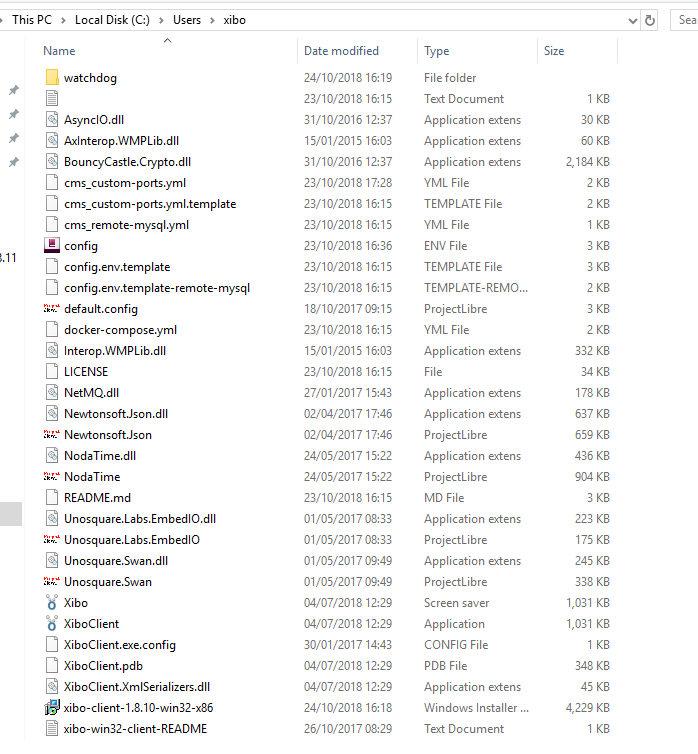Click the Newtonsoft.Json ProjectLibre icon
The width and height of the screenshot is (698, 754).
51,434
